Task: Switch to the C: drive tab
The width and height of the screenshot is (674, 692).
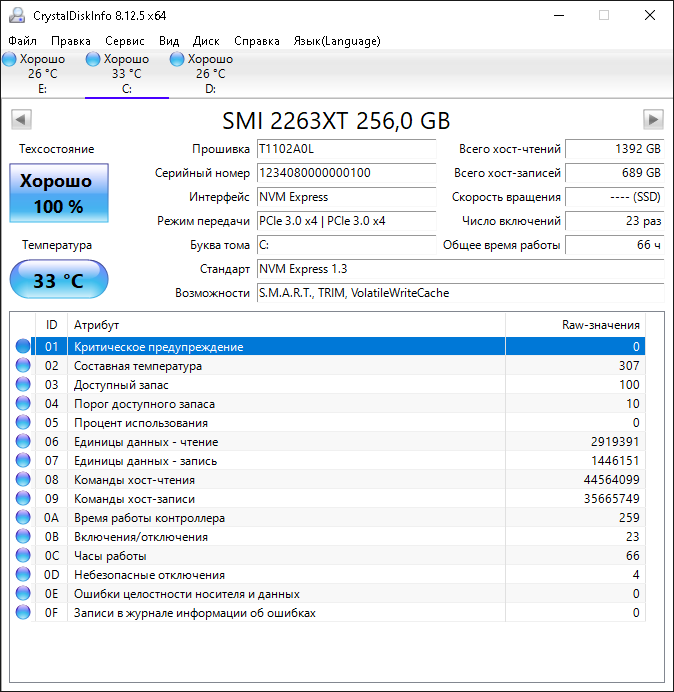Action: (127, 74)
